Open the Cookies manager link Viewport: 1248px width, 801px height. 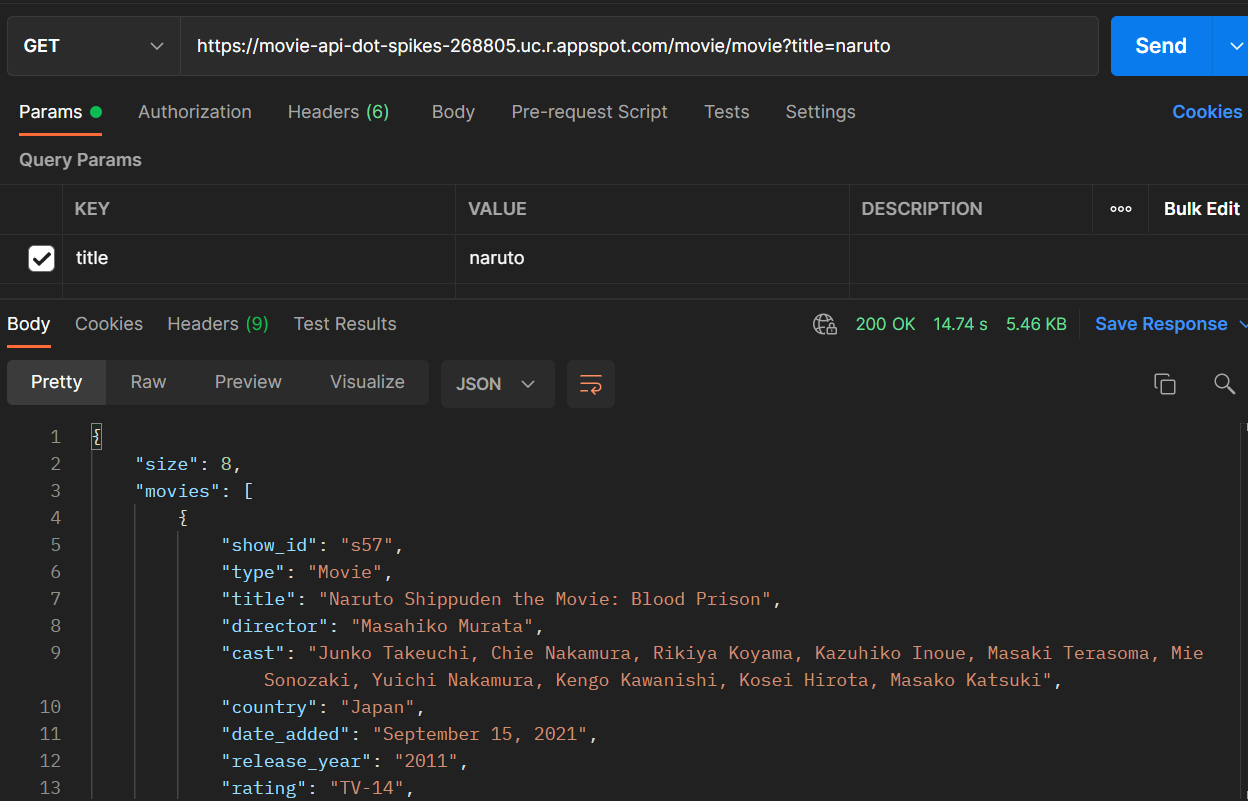point(1207,112)
